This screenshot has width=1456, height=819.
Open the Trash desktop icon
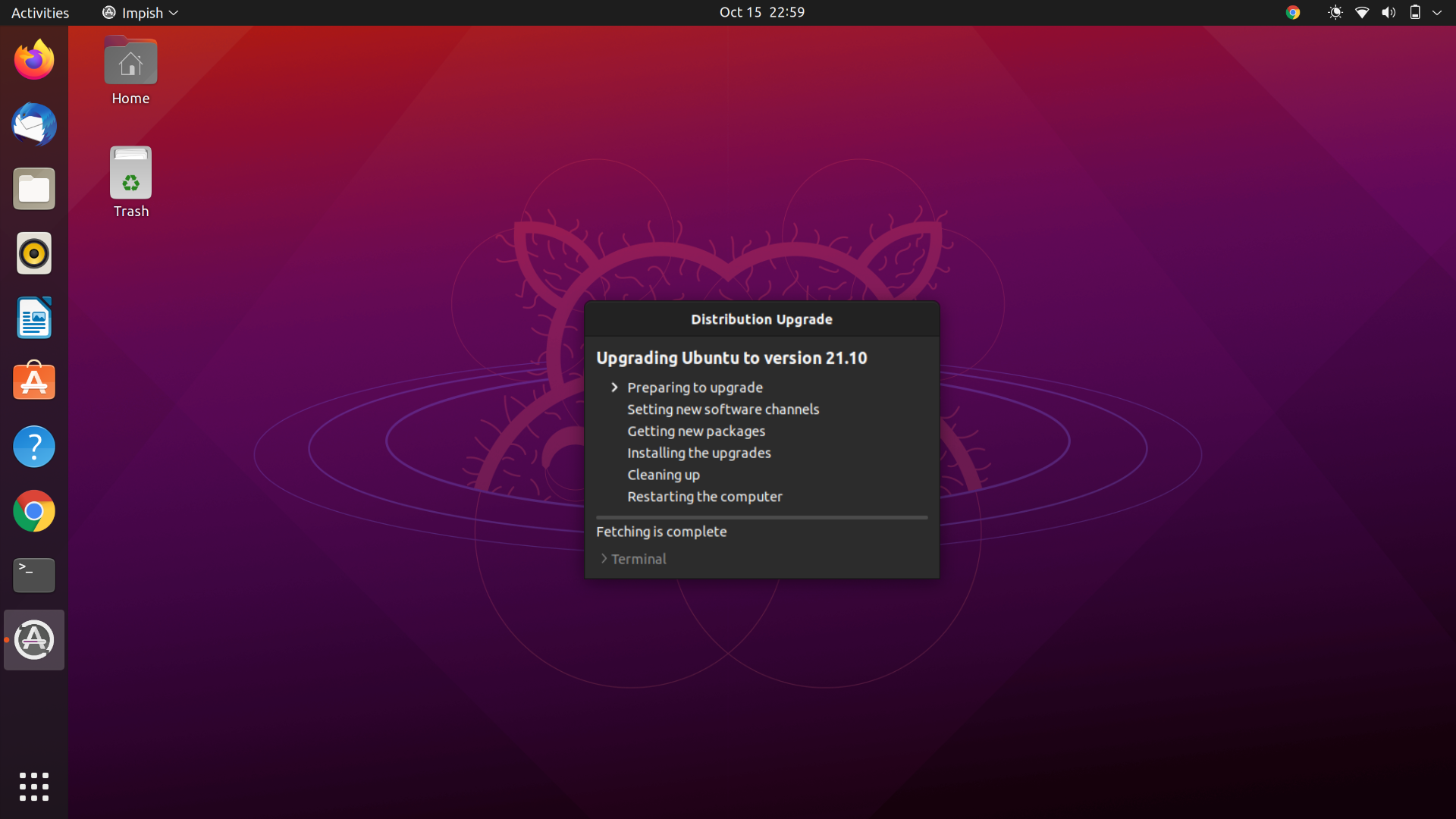pyautogui.click(x=130, y=183)
